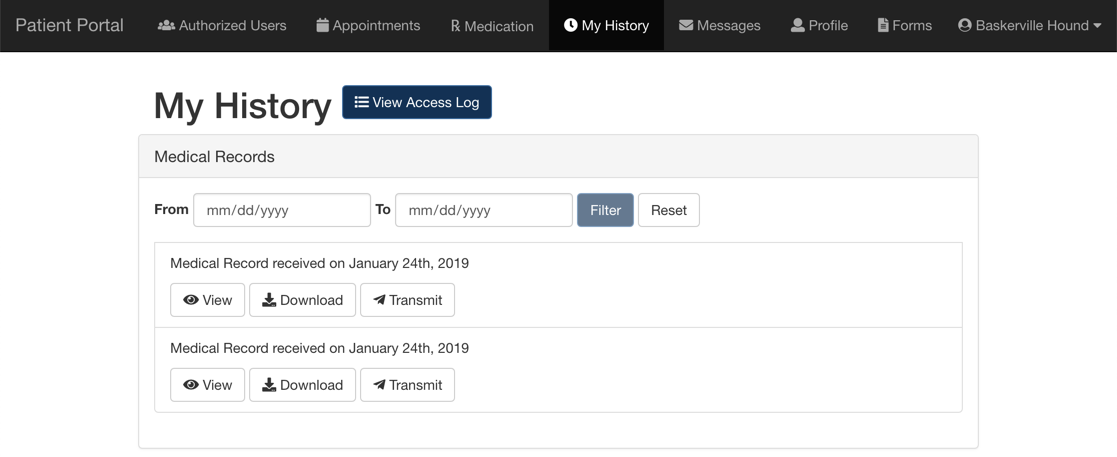Focus the To date field

pos(484,210)
